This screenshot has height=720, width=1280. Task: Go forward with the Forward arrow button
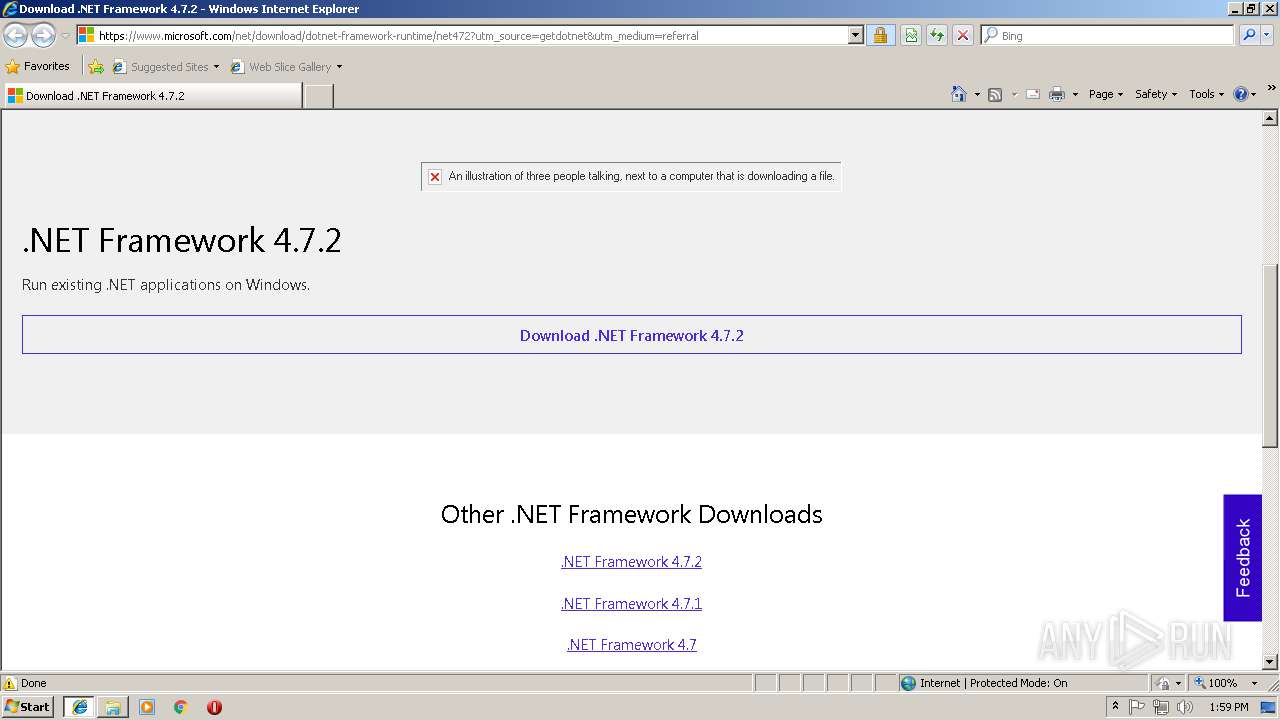click(x=43, y=35)
